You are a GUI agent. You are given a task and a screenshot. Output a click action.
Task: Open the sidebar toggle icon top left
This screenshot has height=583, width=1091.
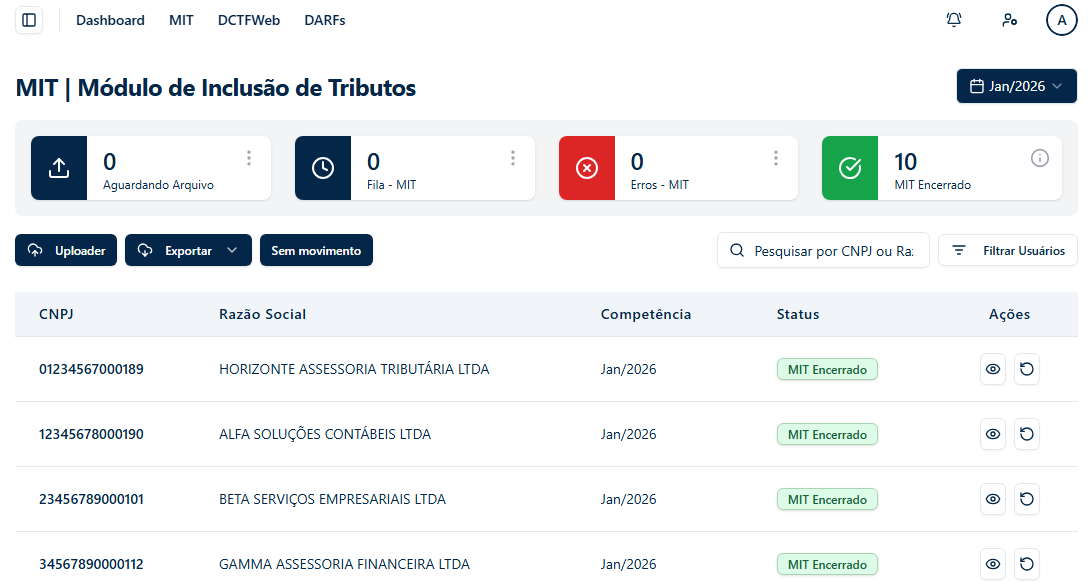click(x=28, y=19)
